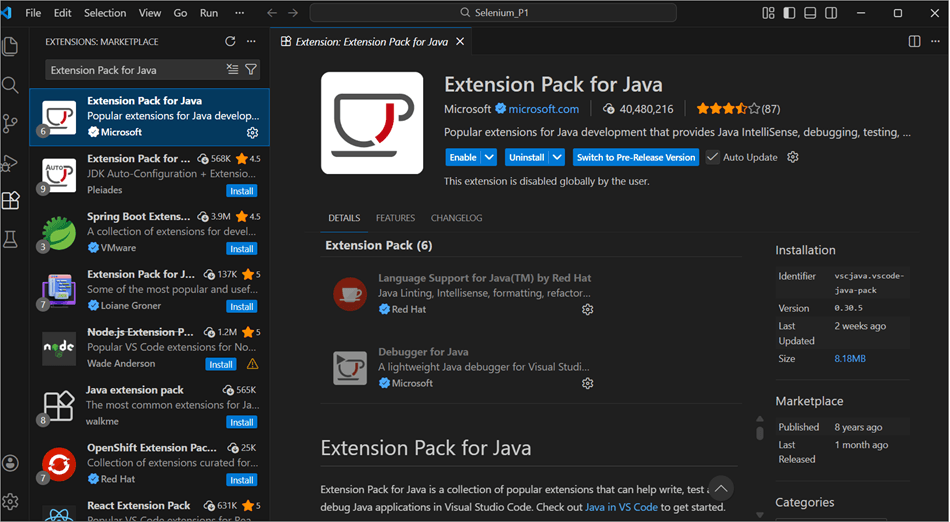The width and height of the screenshot is (950, 522).
Task: Open manage gear for Debugger for Java
Action: click(x=587, y=383)
